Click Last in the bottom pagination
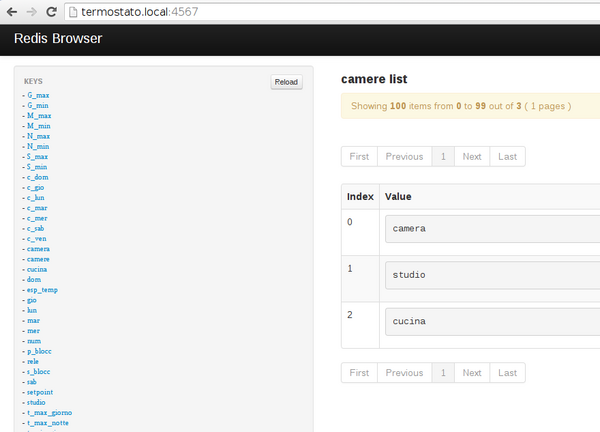The image size is (600, 432). pos(507,373)
